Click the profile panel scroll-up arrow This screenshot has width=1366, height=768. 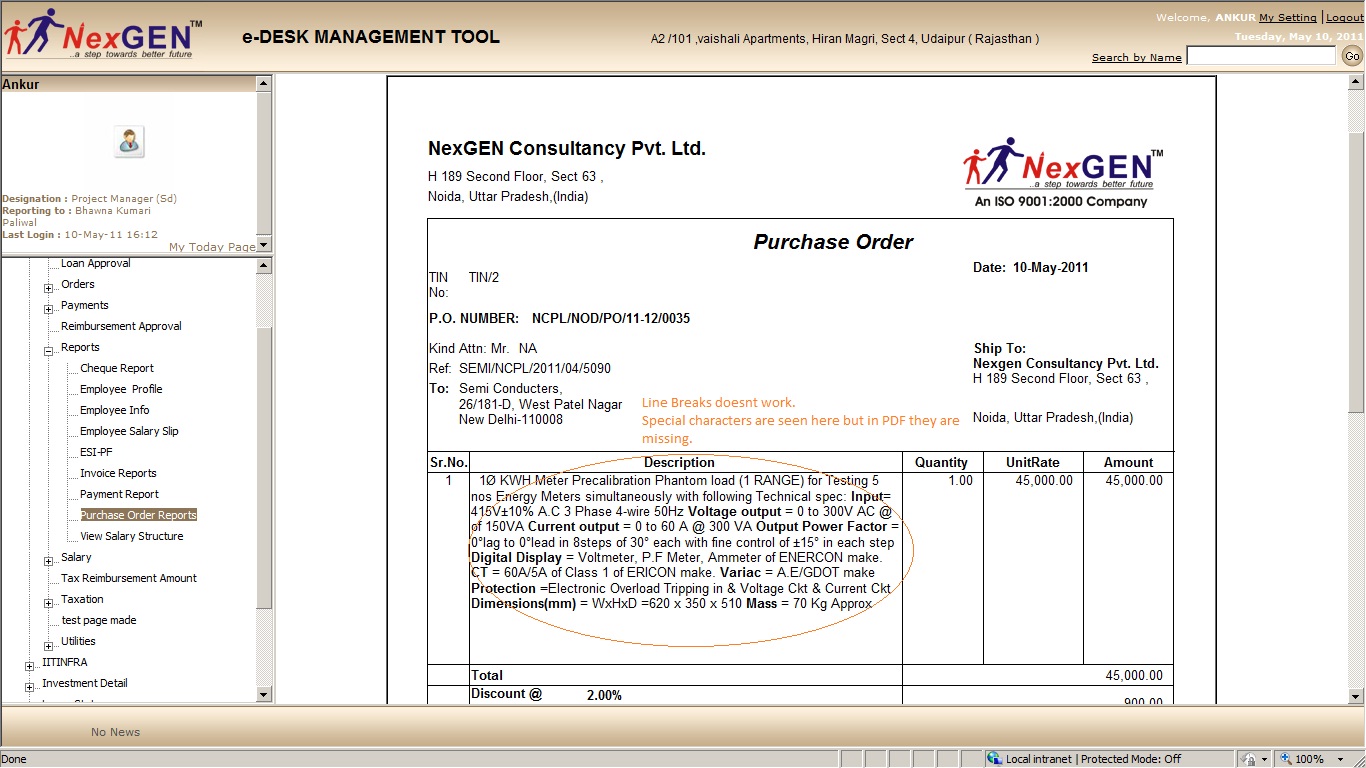pos(264,85)
